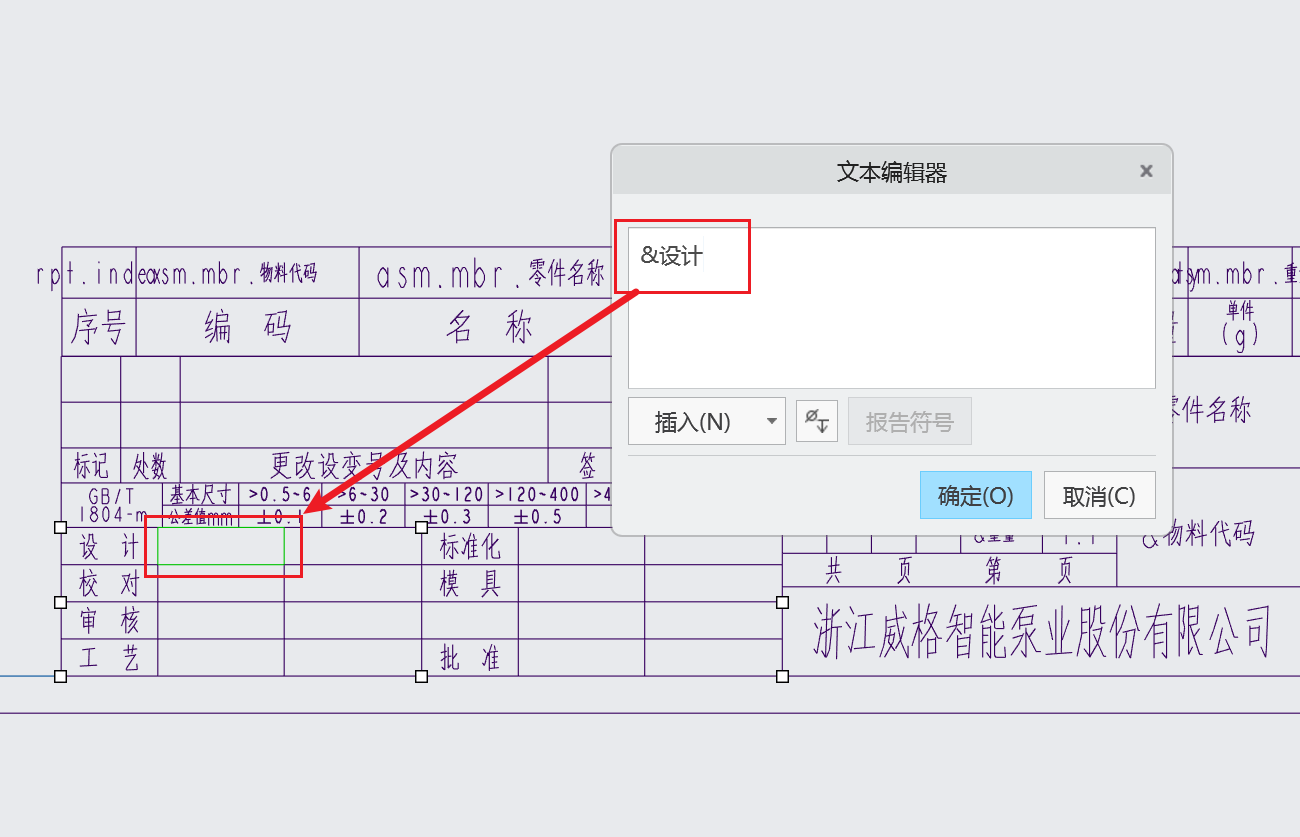The height and width of the screenshot is (837, 1300).
Task: Select the green highlighted cell next to 设计
Action: (x=221, y=546)
